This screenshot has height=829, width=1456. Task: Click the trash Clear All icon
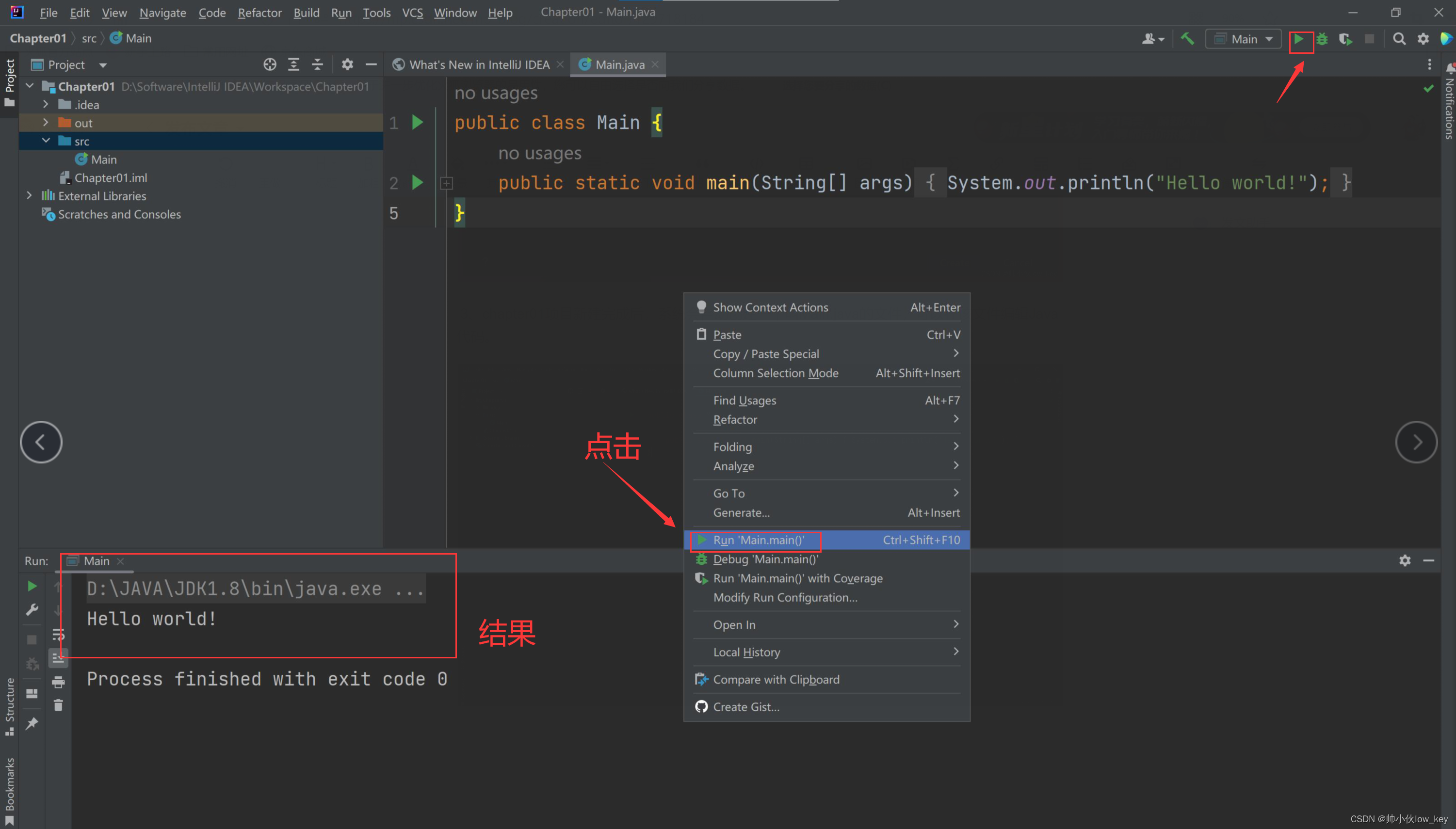[x=58, y=705]
